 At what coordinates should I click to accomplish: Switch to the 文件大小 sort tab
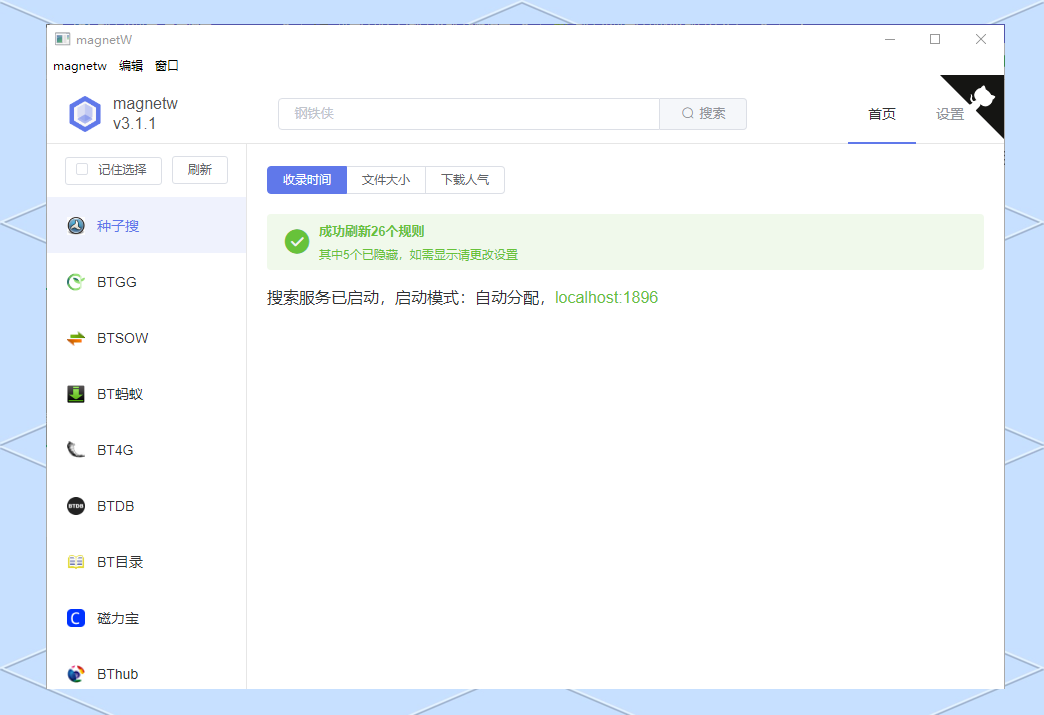coord(386,179)
